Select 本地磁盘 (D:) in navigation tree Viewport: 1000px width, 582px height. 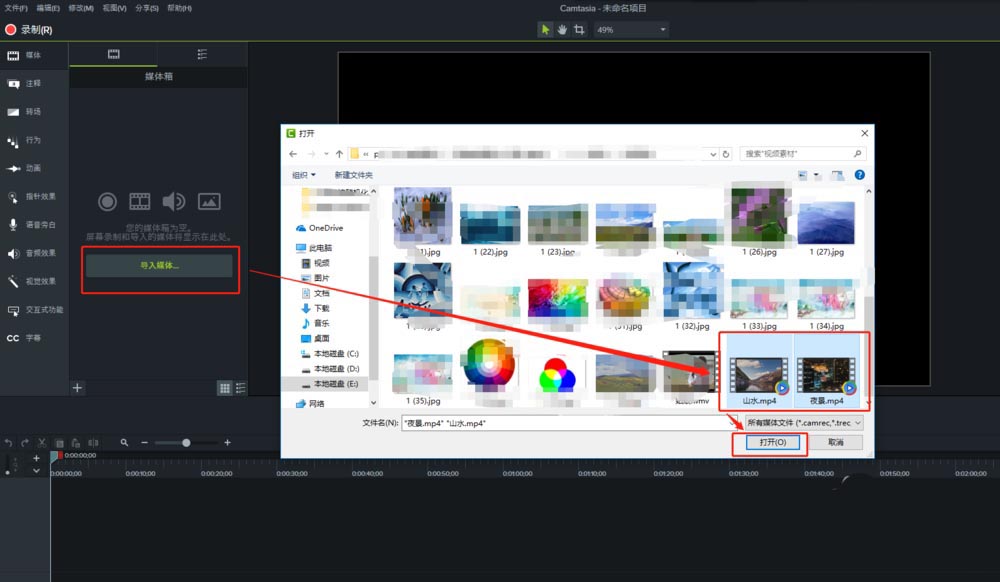(330, 369)
